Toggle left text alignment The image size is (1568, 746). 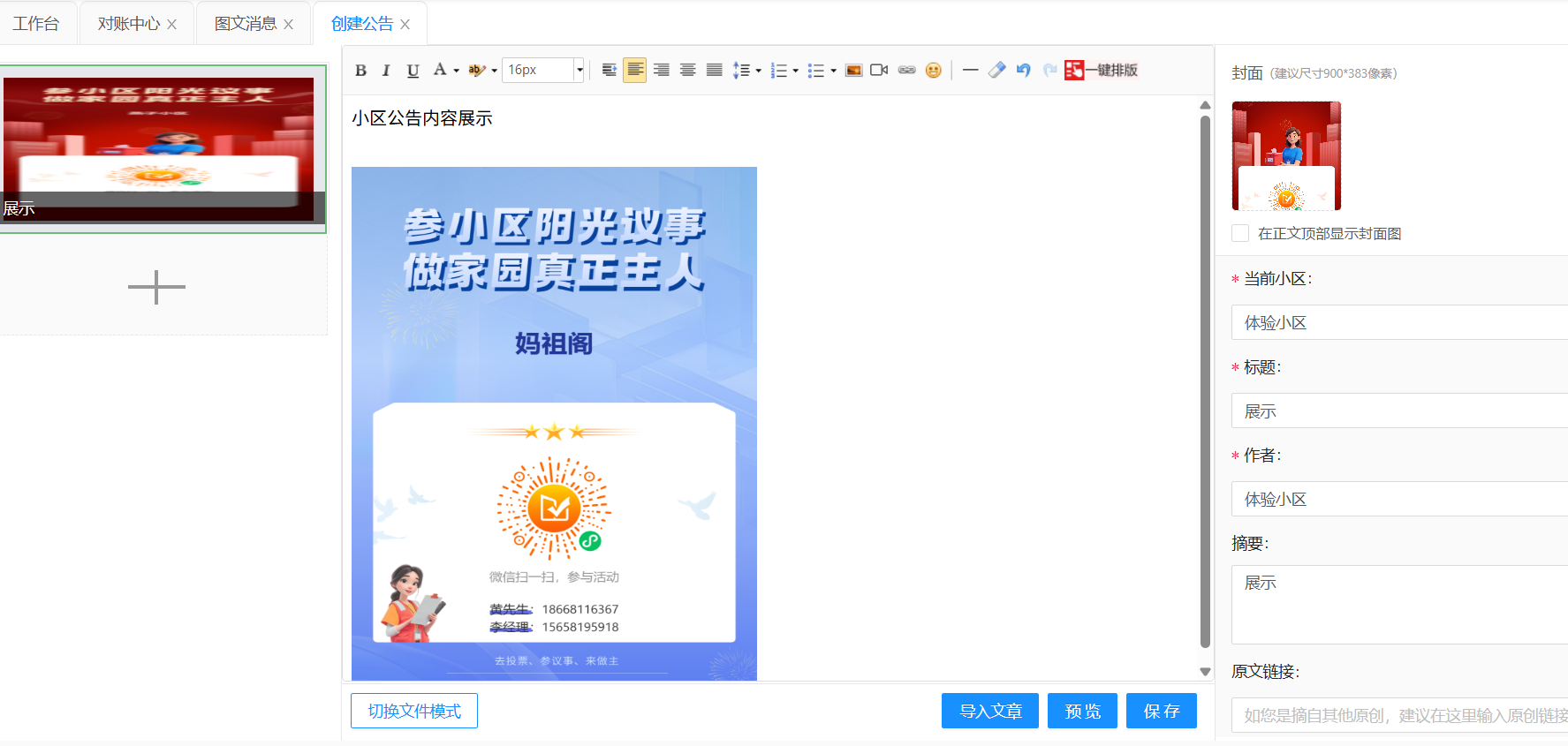click(x=634, y=71)
